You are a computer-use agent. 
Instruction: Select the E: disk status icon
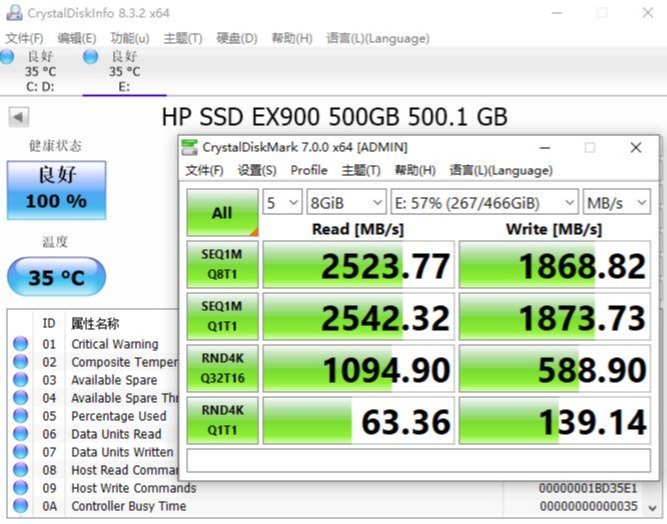click(x=90, y=57)
